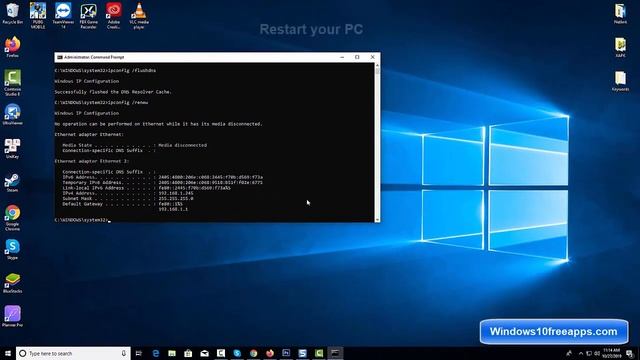Open Adobe Creative Cloud desktop shortcut
This screenshot has width=640, height=360.
tap(114, 15)
